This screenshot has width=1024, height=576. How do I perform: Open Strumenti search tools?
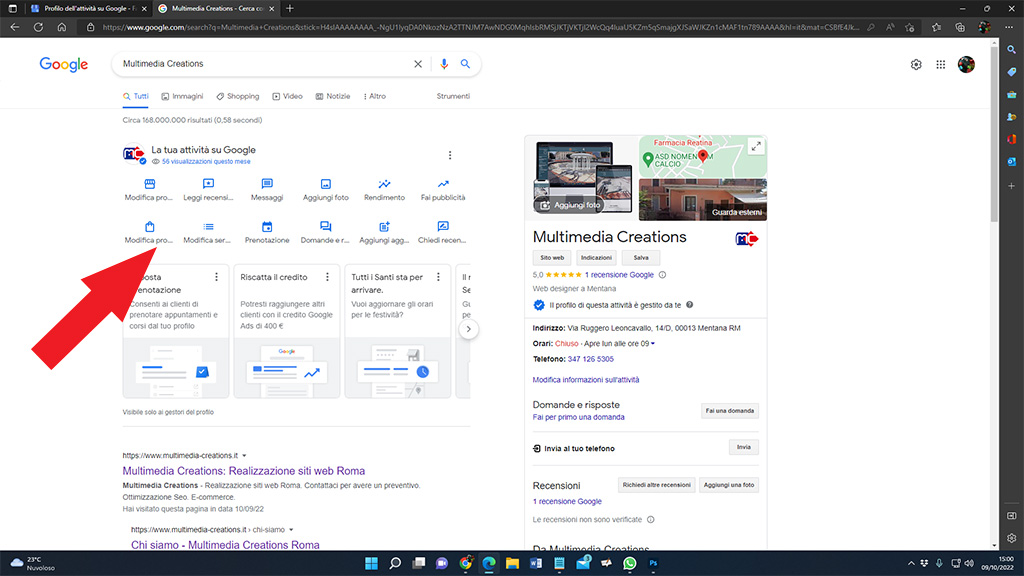(x=453, y=96)
